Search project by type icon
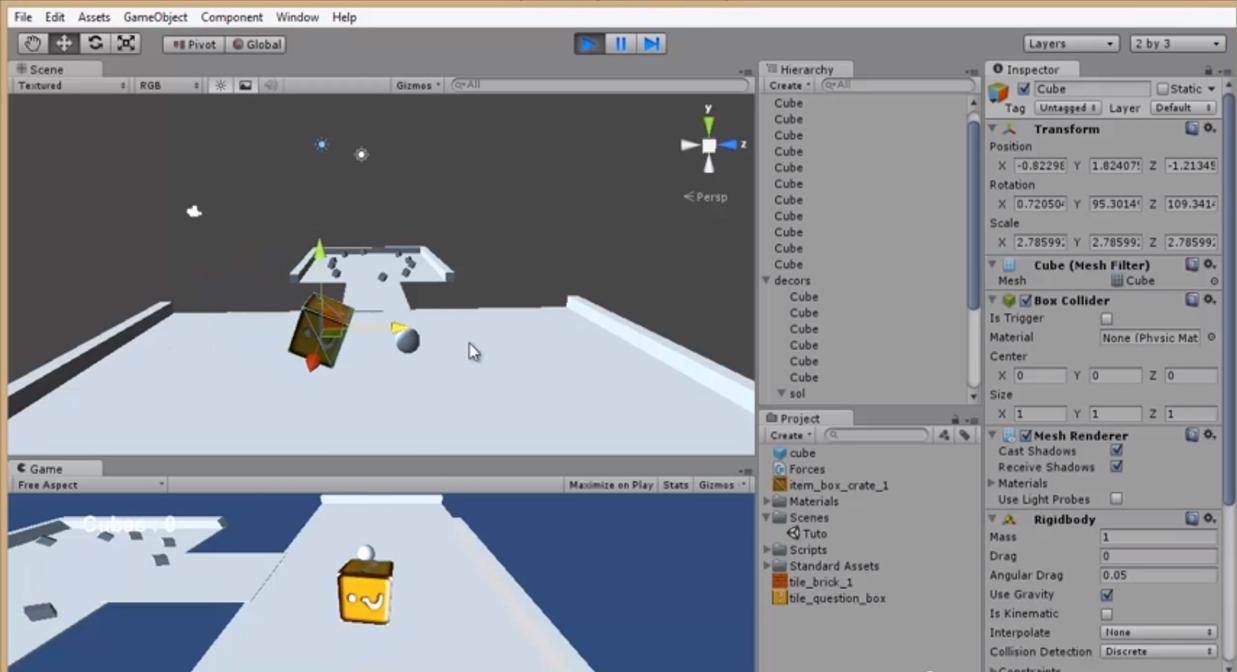This screenshot has height=672, width=1237. [944, 435]
